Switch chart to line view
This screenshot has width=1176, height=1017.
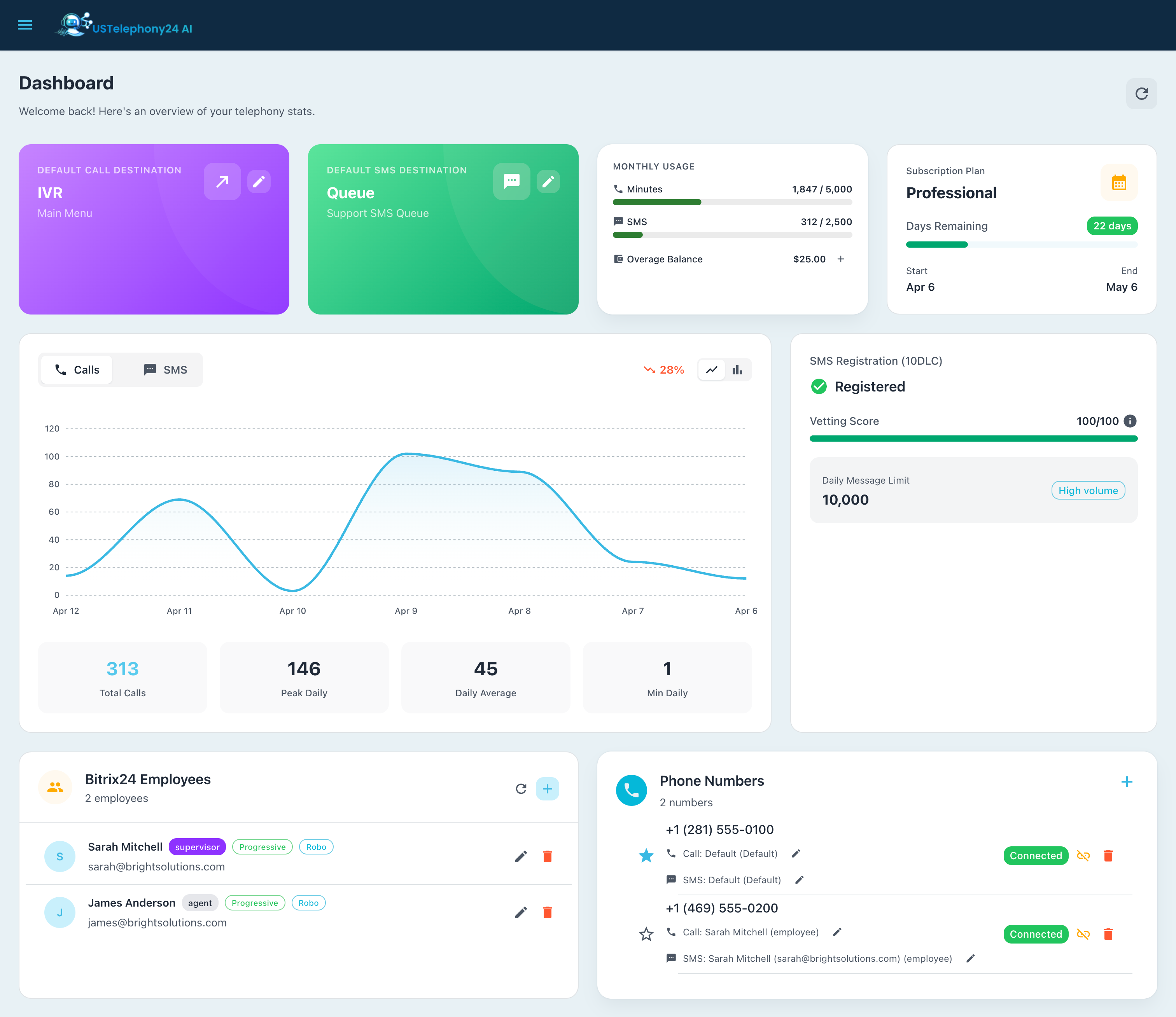tap(711, 370)
